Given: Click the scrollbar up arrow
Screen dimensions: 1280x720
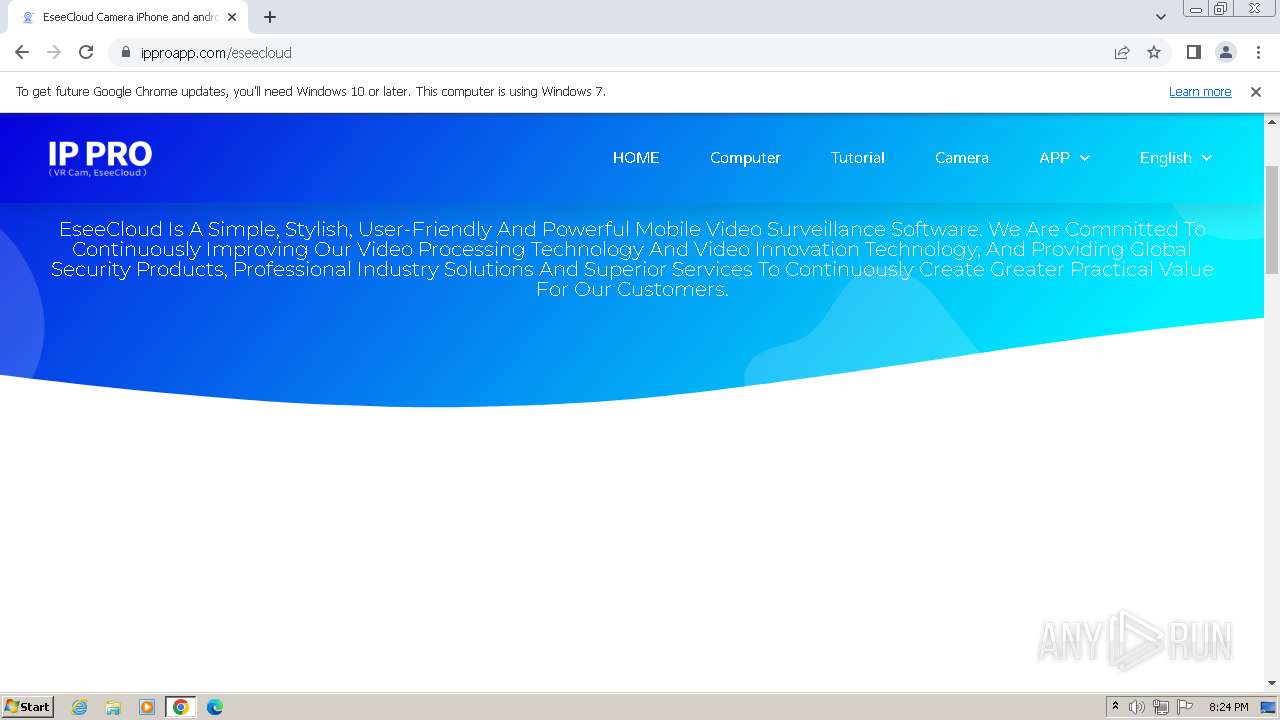Looking at the screenshot, I should click(1272, 121).
